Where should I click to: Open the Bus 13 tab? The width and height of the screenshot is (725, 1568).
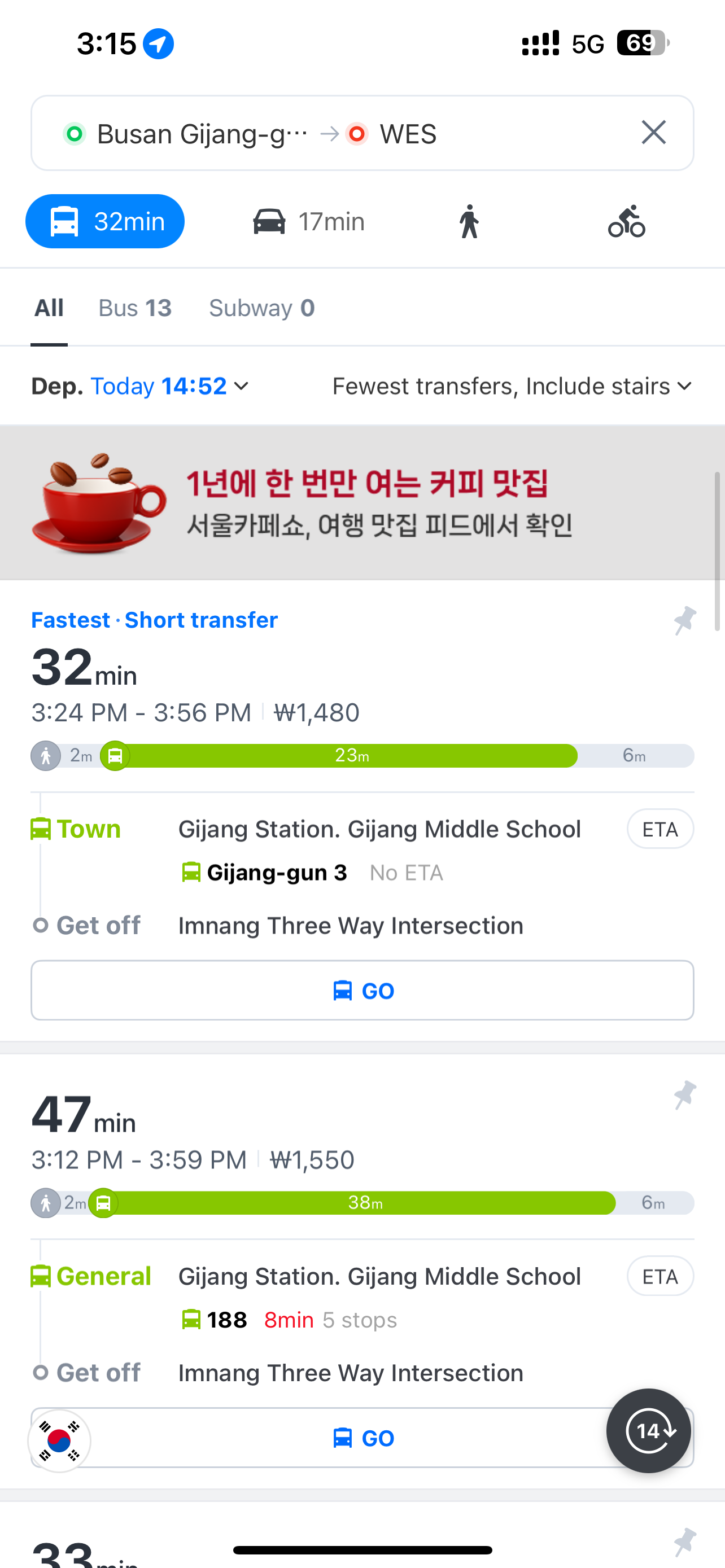(135, 308)
